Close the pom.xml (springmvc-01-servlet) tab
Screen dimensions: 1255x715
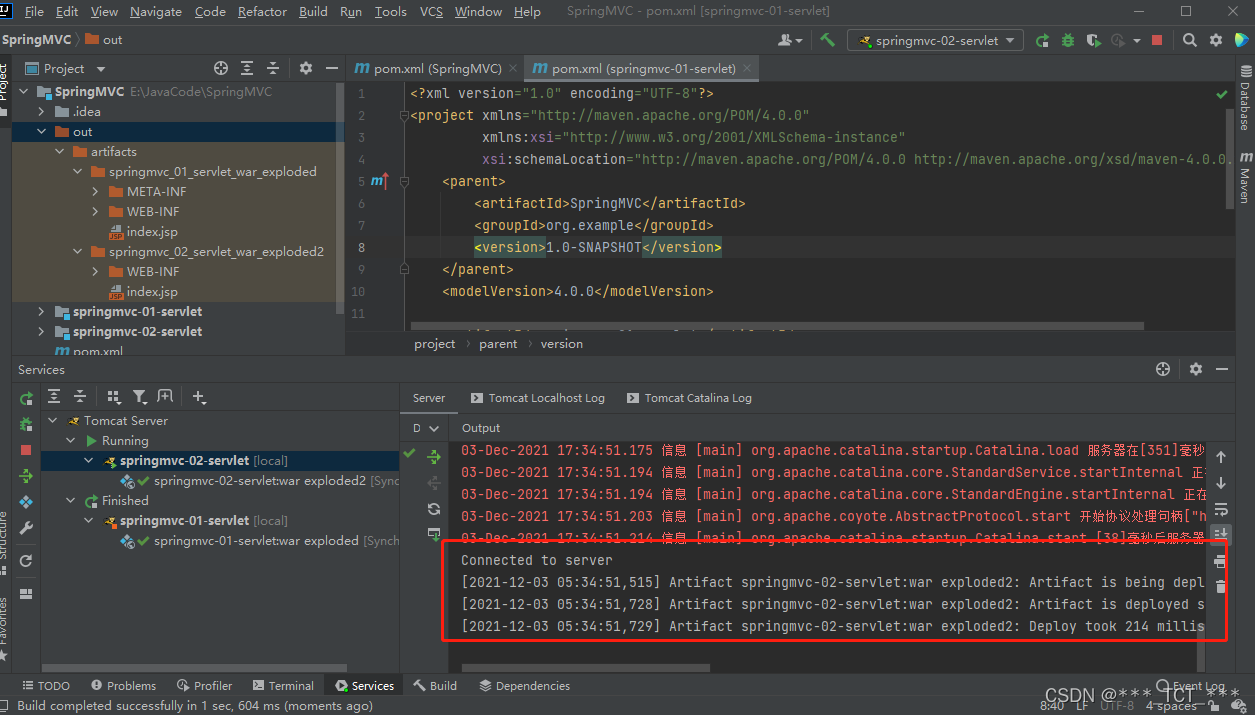(x=747, y=69)
